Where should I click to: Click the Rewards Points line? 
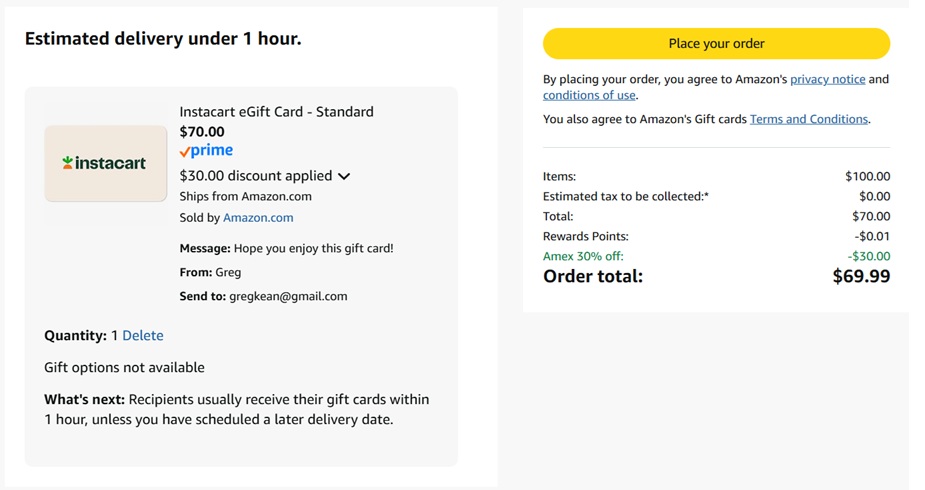point(716,236)
